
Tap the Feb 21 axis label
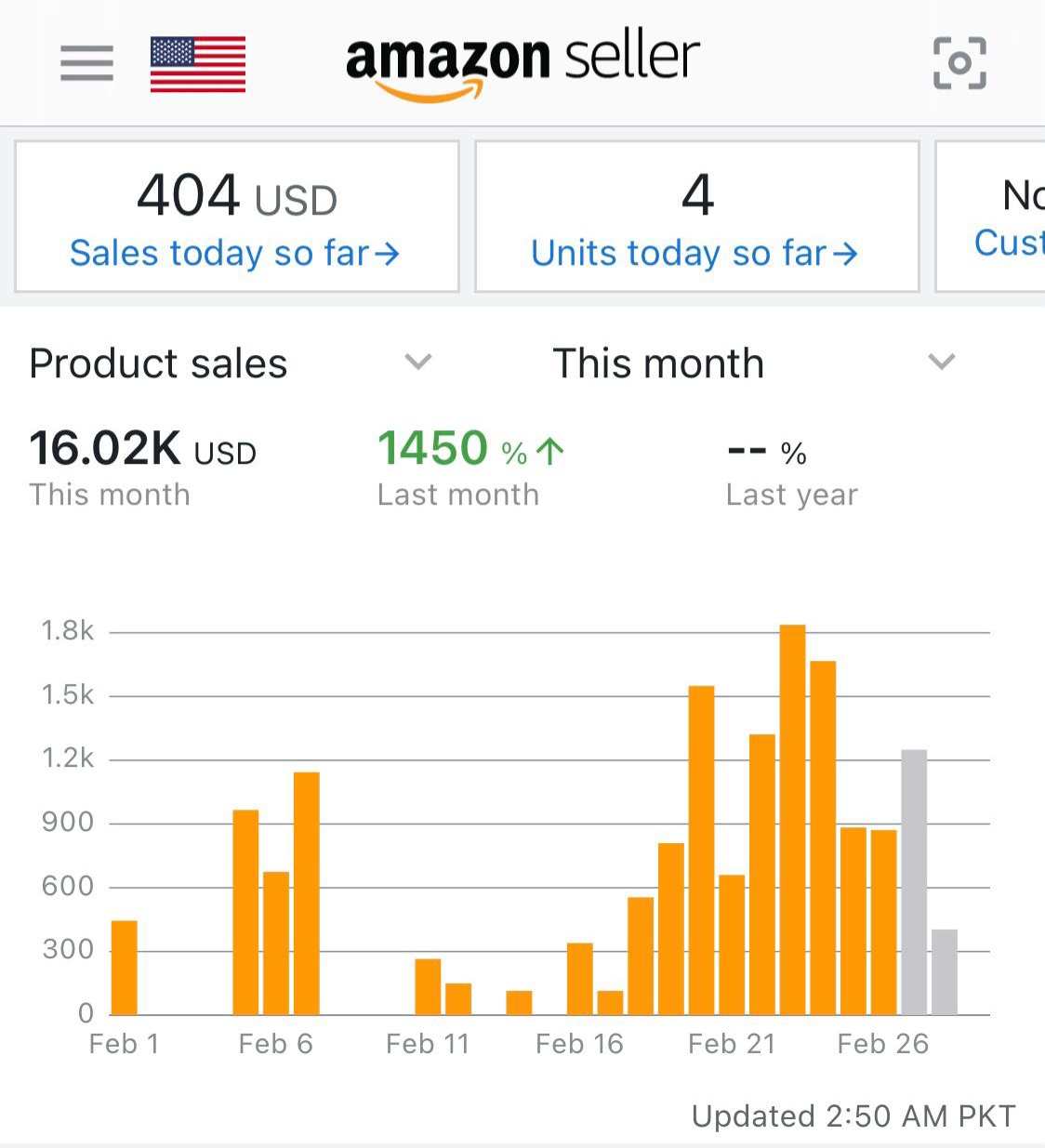point(732,1044)
